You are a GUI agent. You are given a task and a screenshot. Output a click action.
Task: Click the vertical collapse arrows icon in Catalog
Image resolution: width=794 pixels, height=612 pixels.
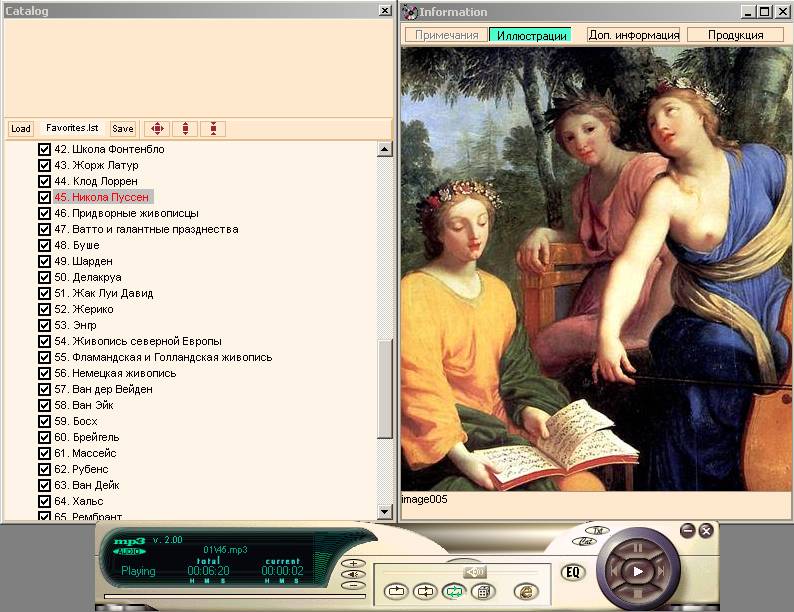click(x=213, y=129)
